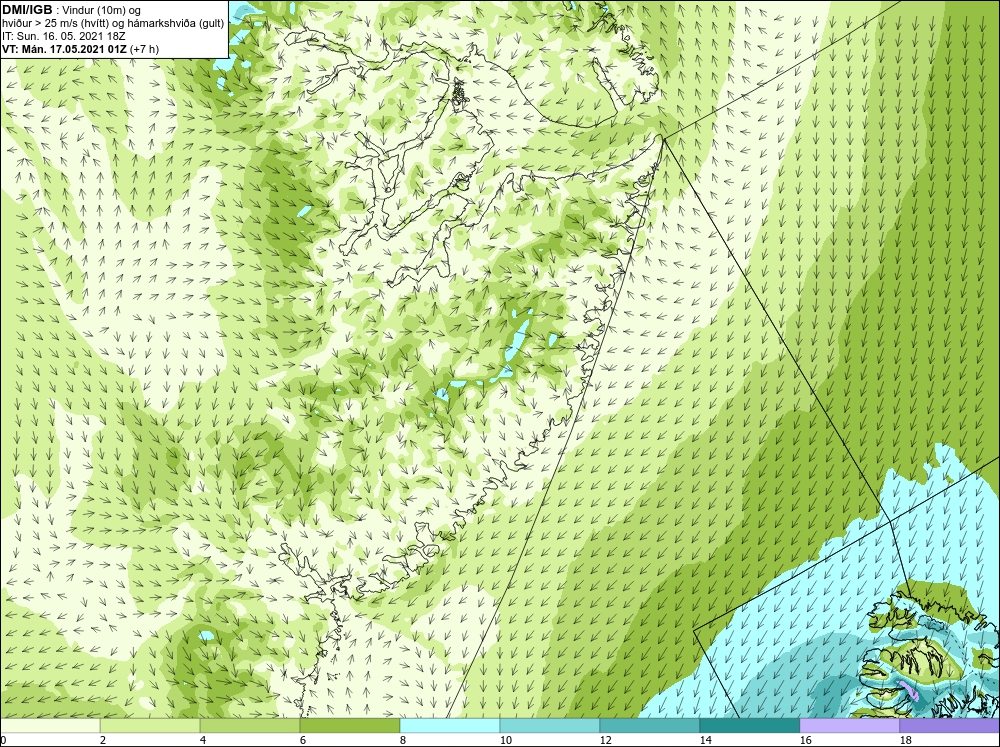Click the above-18 m/s purple swatch
The height and width of the screenshot is (747, 1000).
[x=949, y=726]
